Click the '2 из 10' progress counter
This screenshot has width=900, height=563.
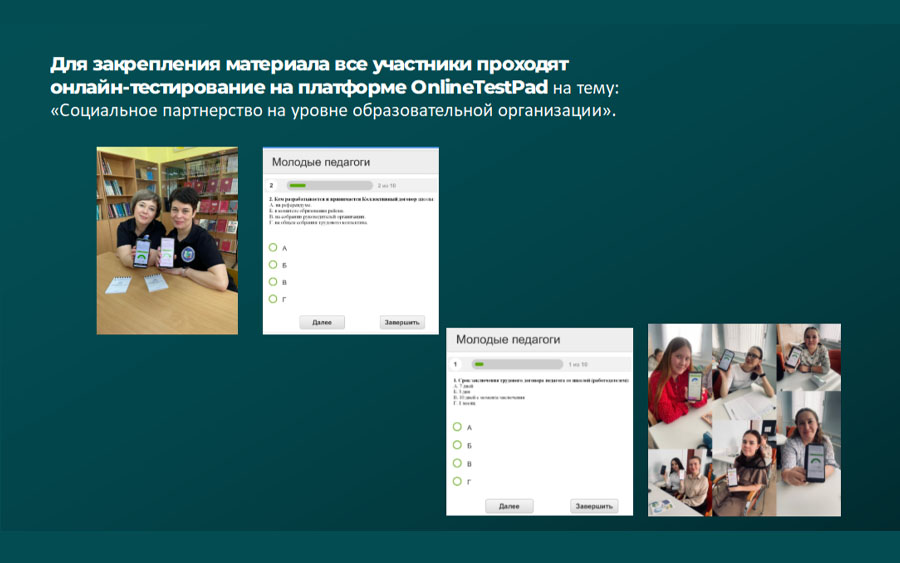pos(387,185)
